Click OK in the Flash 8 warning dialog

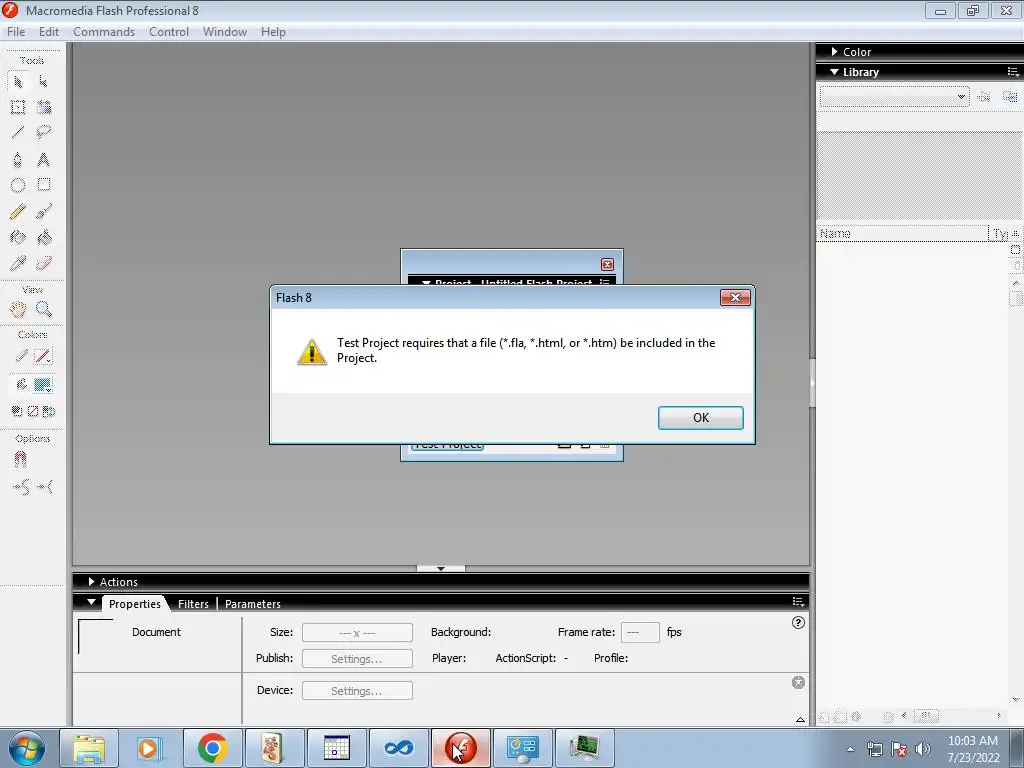[x=701, y=418]
